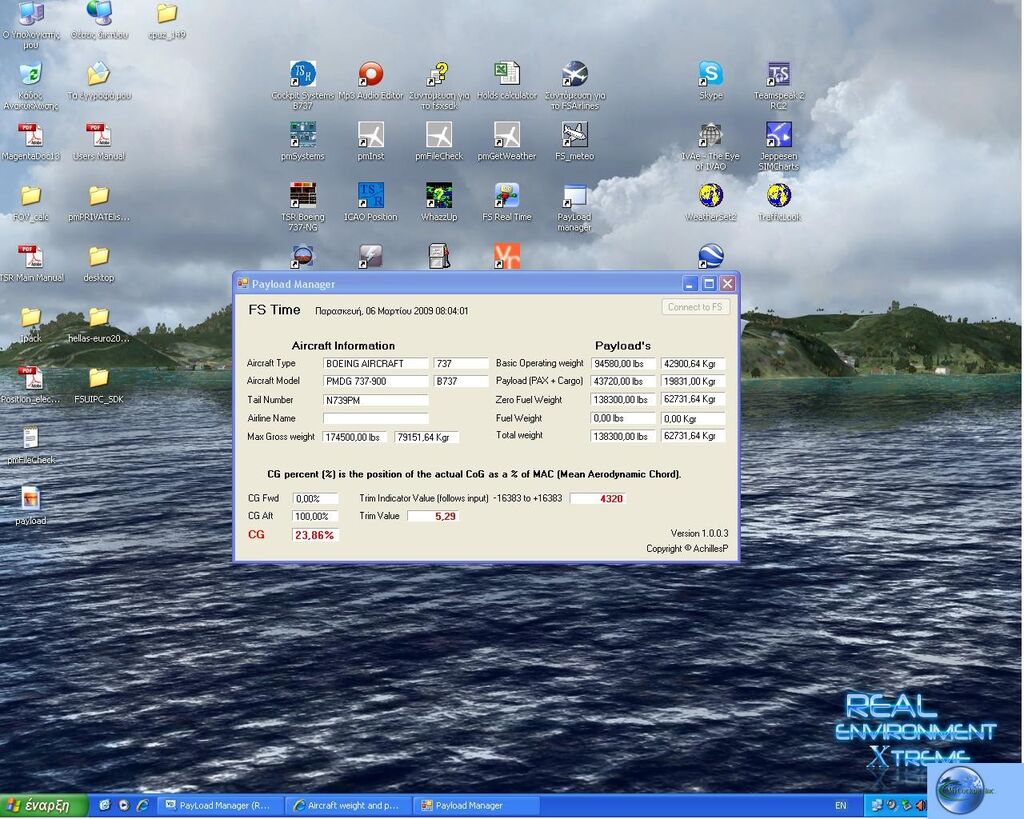Click the Zero Fuel Weight lbs field
Viewport: 1024px width, 819px height.
click(x=623, y=399)
